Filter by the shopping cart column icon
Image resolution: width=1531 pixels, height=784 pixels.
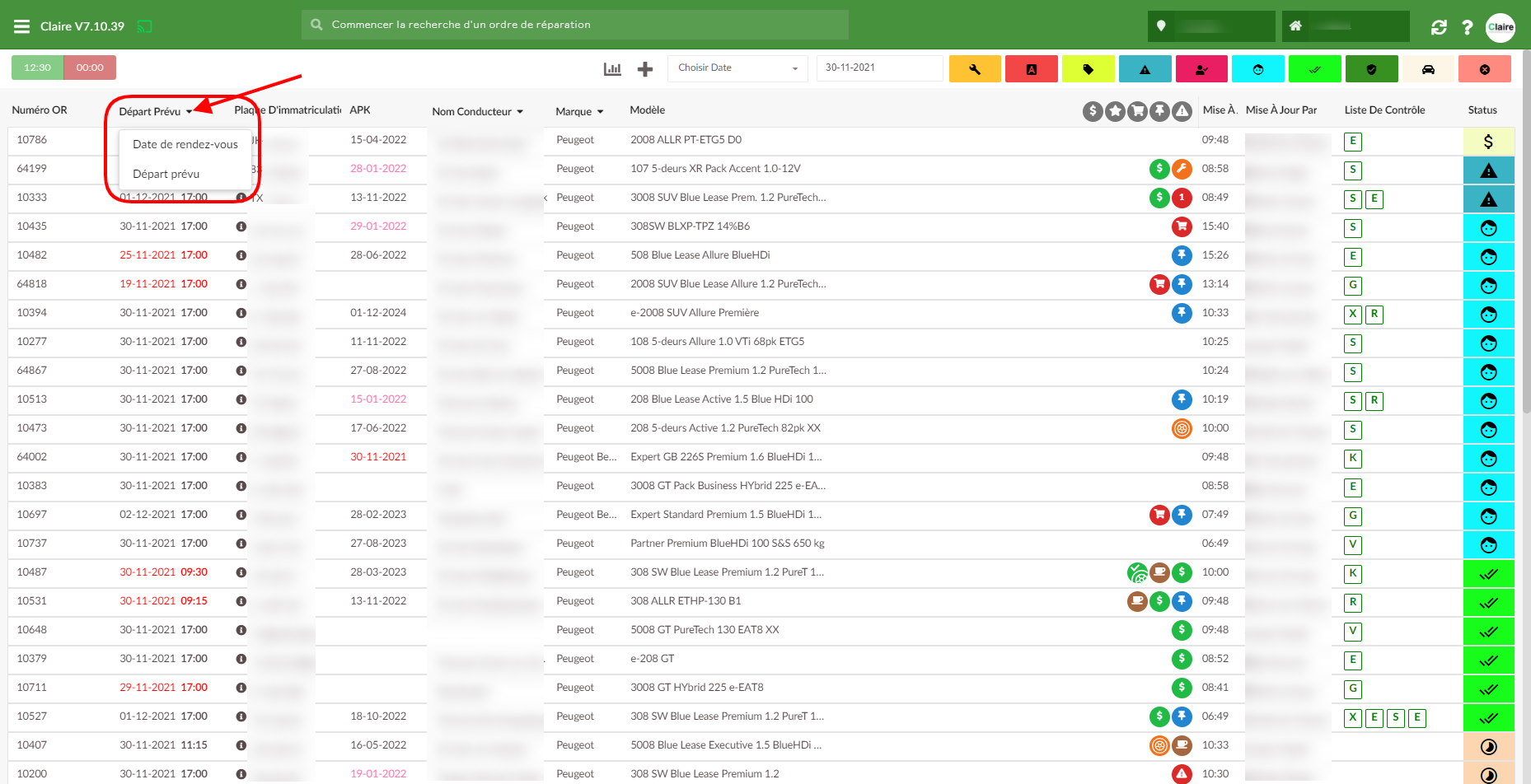click(1137, 111)
